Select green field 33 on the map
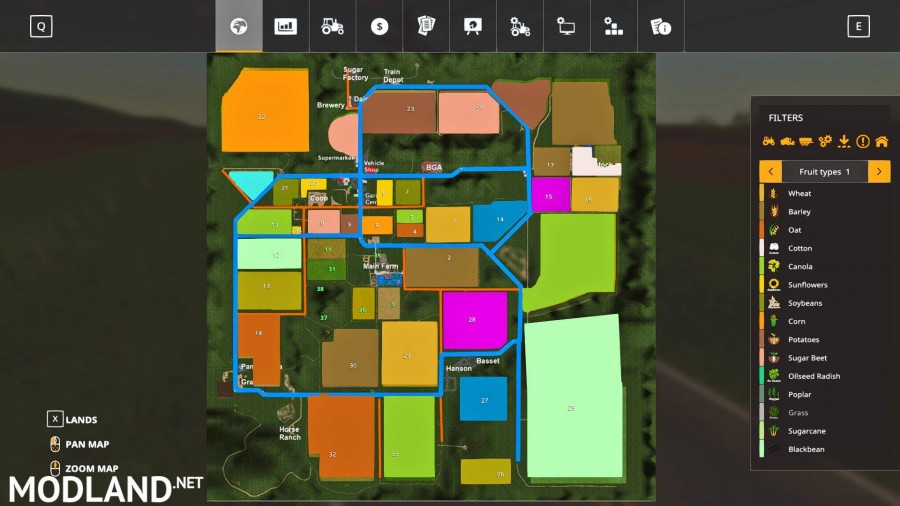 point(409,437)
